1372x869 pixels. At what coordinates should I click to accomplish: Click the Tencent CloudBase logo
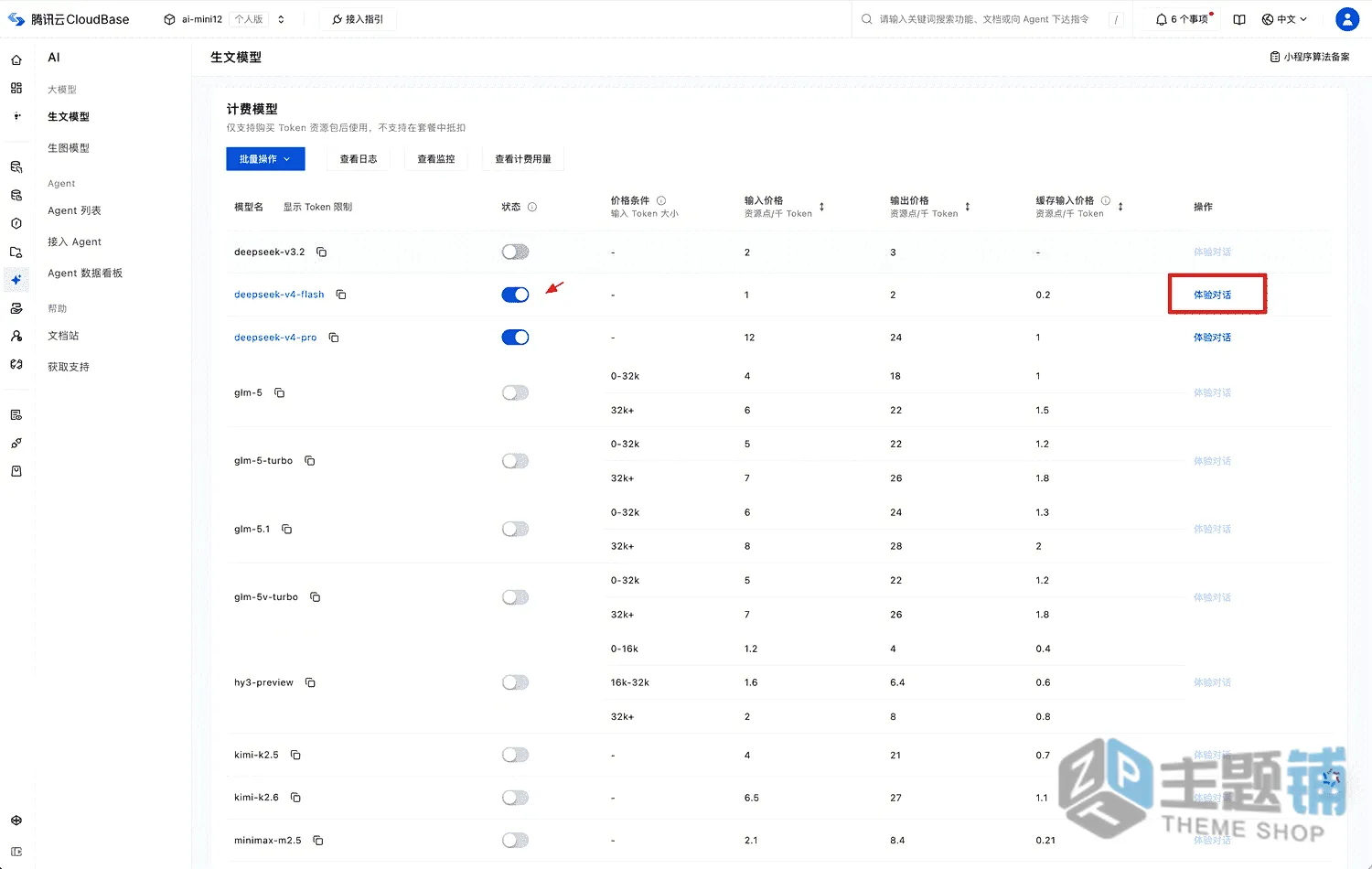(69, 19)
